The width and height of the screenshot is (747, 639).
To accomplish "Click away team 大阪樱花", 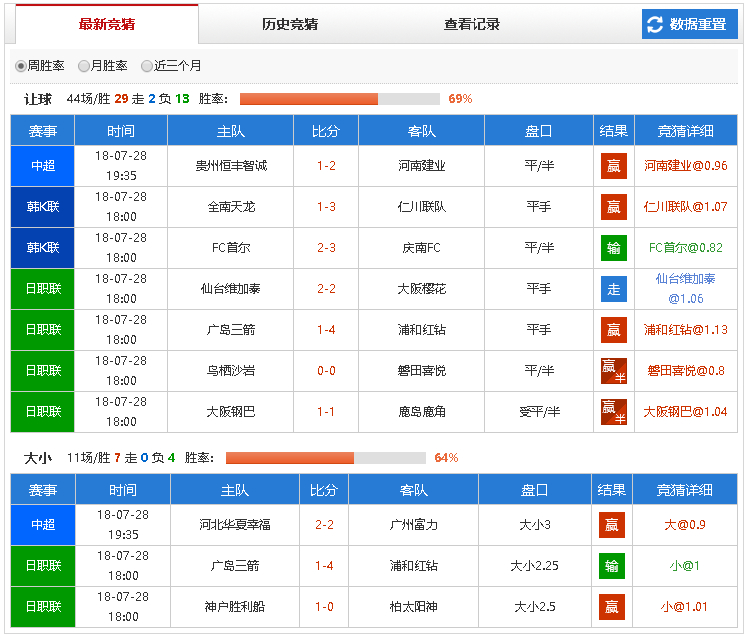I will pyautogui.click(x=422, y=289).
